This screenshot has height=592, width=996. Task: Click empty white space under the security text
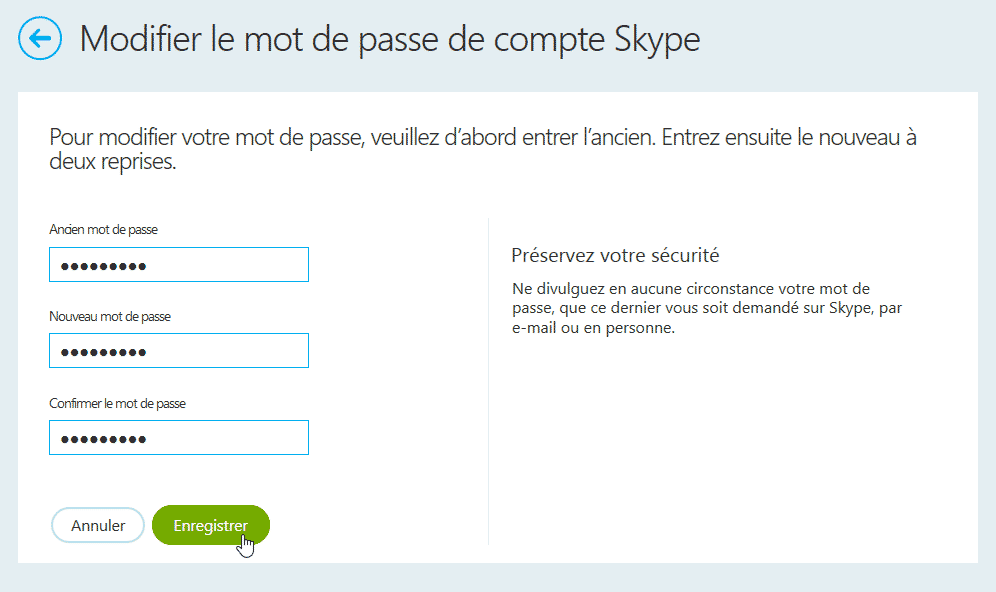click(720, 450)
